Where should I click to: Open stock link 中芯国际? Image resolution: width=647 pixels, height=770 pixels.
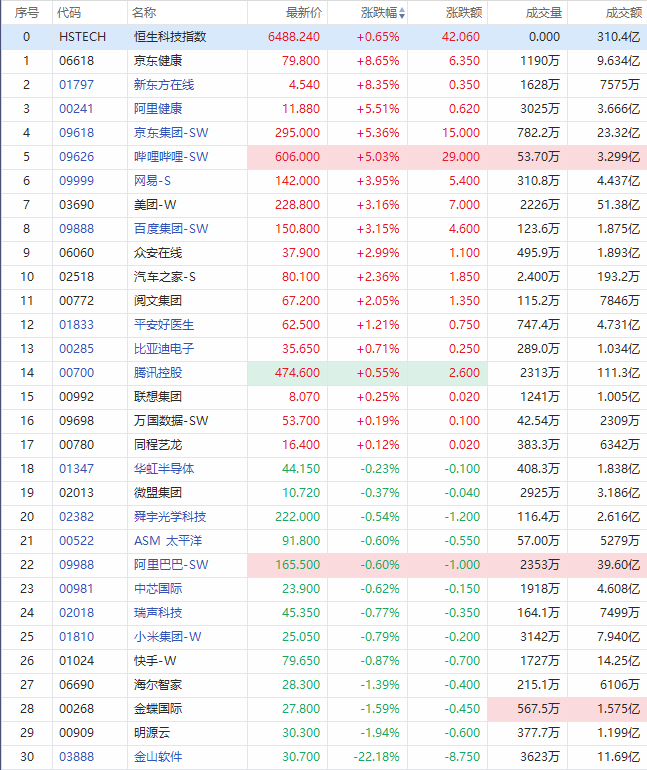[158, 589]
